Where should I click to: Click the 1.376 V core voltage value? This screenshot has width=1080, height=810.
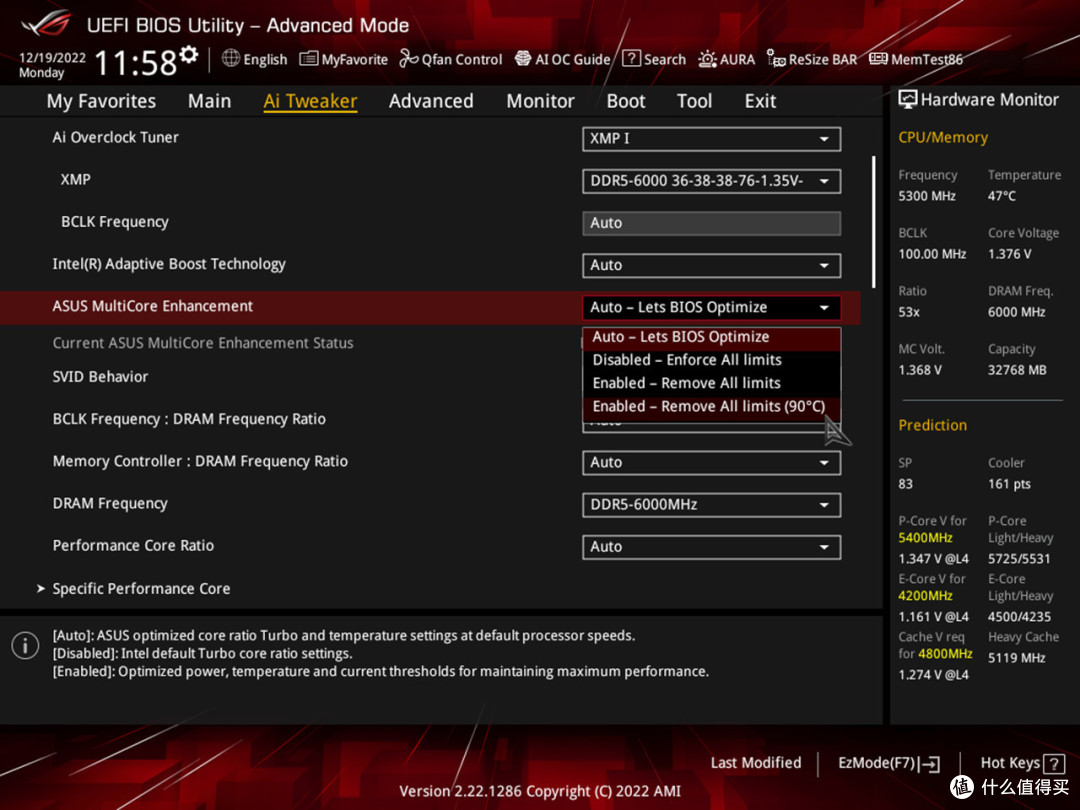tap(1010, 254)
